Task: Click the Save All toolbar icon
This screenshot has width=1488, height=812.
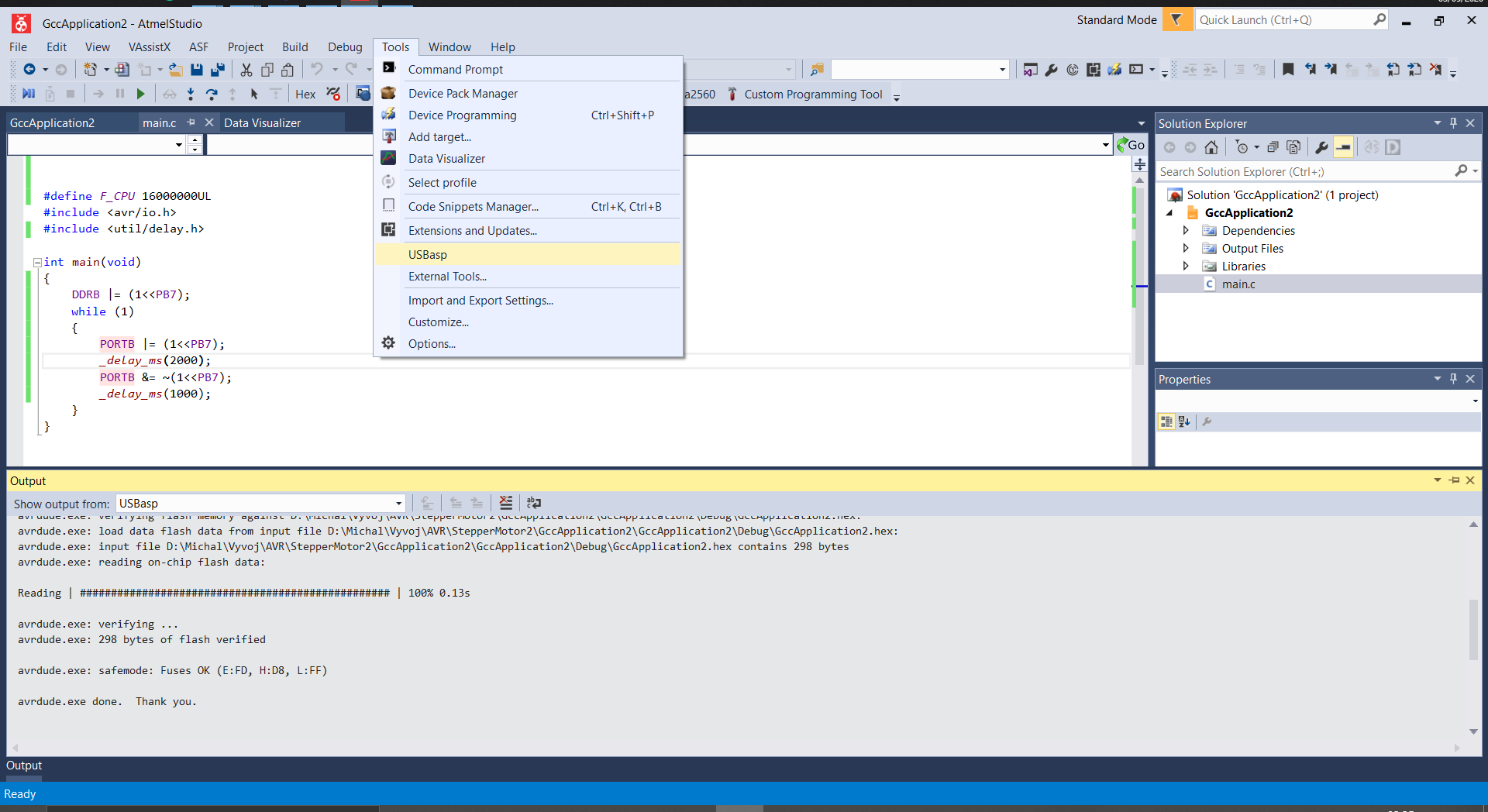Action: (218, 70)
